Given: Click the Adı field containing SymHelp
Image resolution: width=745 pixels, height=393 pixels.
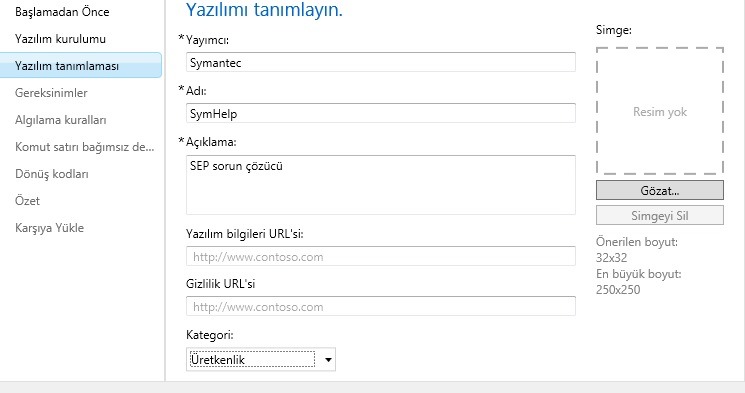Looking at the screenshot, I should tap(381, 113).
